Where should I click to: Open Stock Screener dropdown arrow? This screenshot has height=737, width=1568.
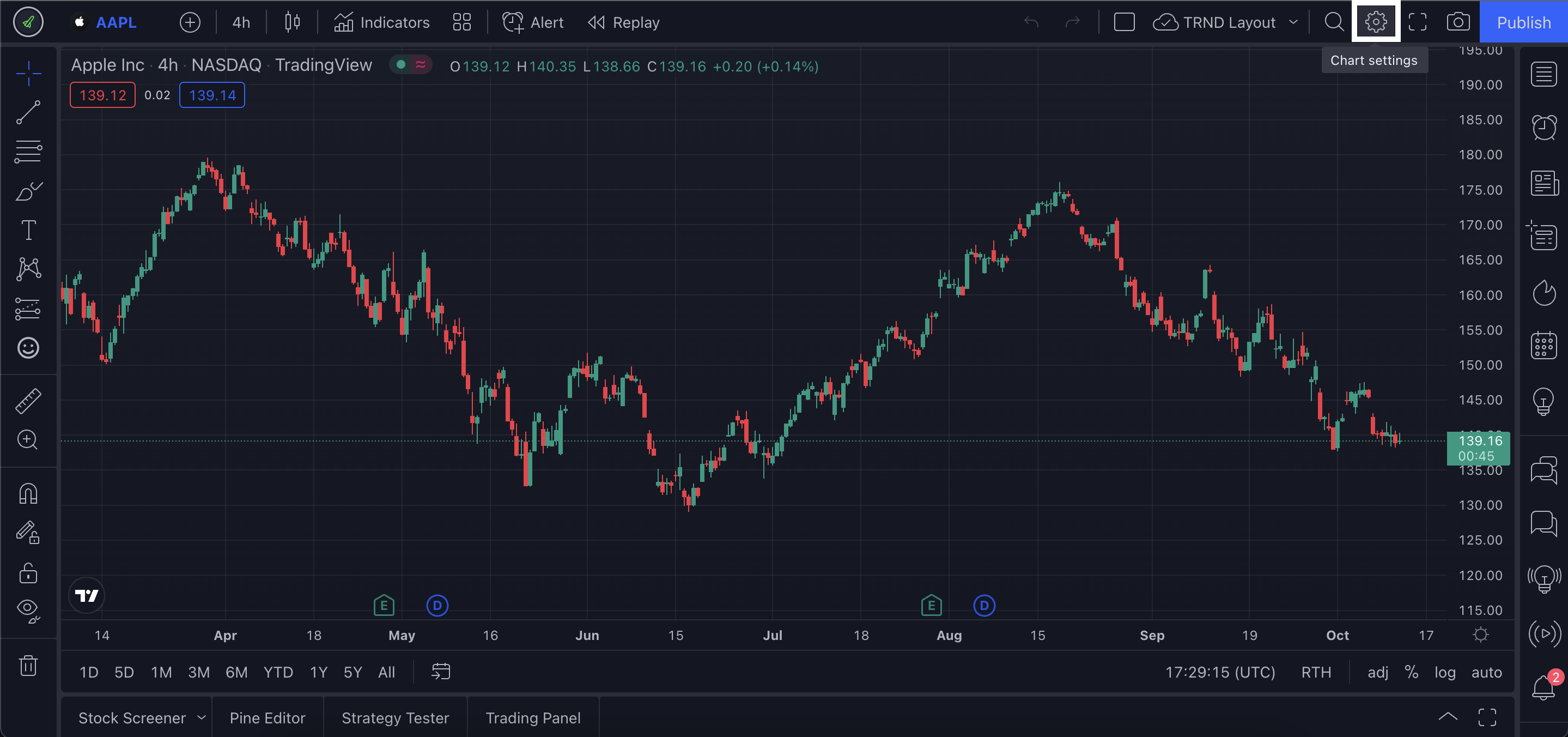tap(202, 717)
